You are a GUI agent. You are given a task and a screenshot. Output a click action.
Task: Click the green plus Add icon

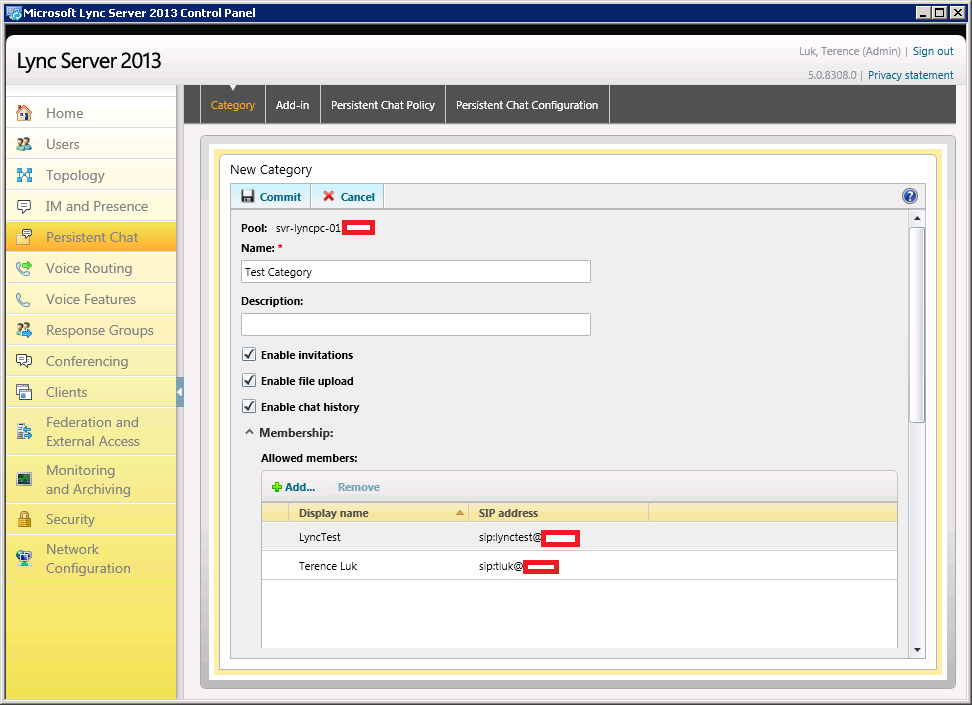point(276,487)
